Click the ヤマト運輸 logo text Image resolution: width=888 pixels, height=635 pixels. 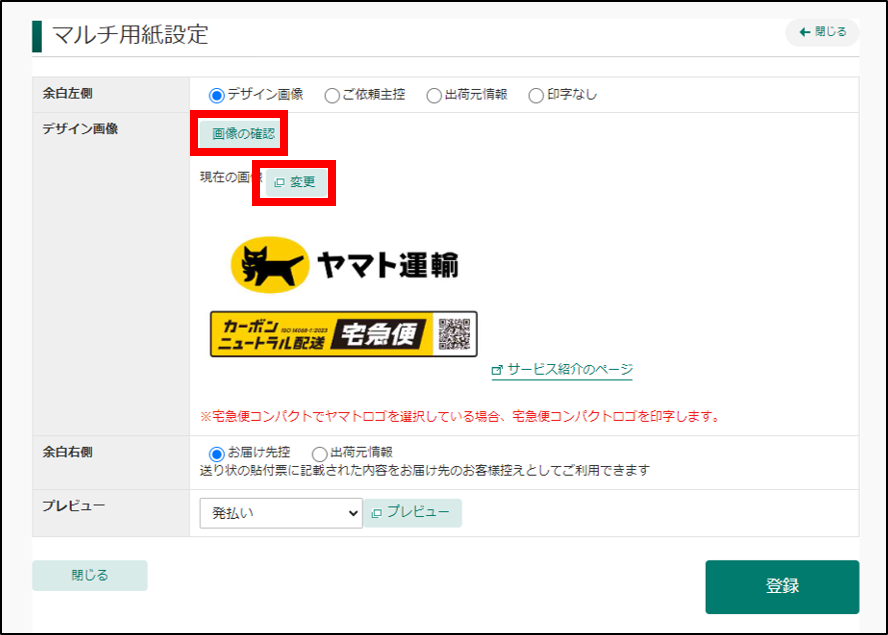(x=388, y=265)
